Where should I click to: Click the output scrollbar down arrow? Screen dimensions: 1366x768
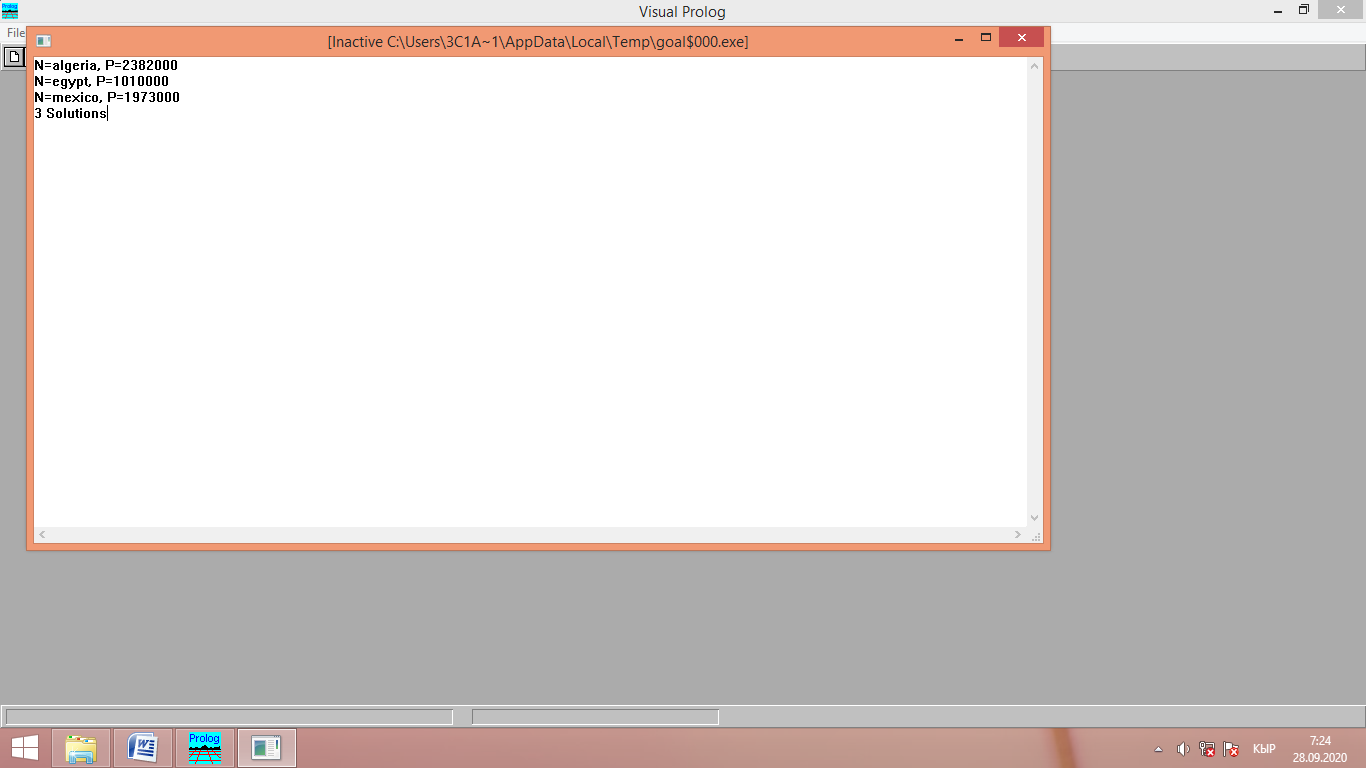tap(1035, 518)
